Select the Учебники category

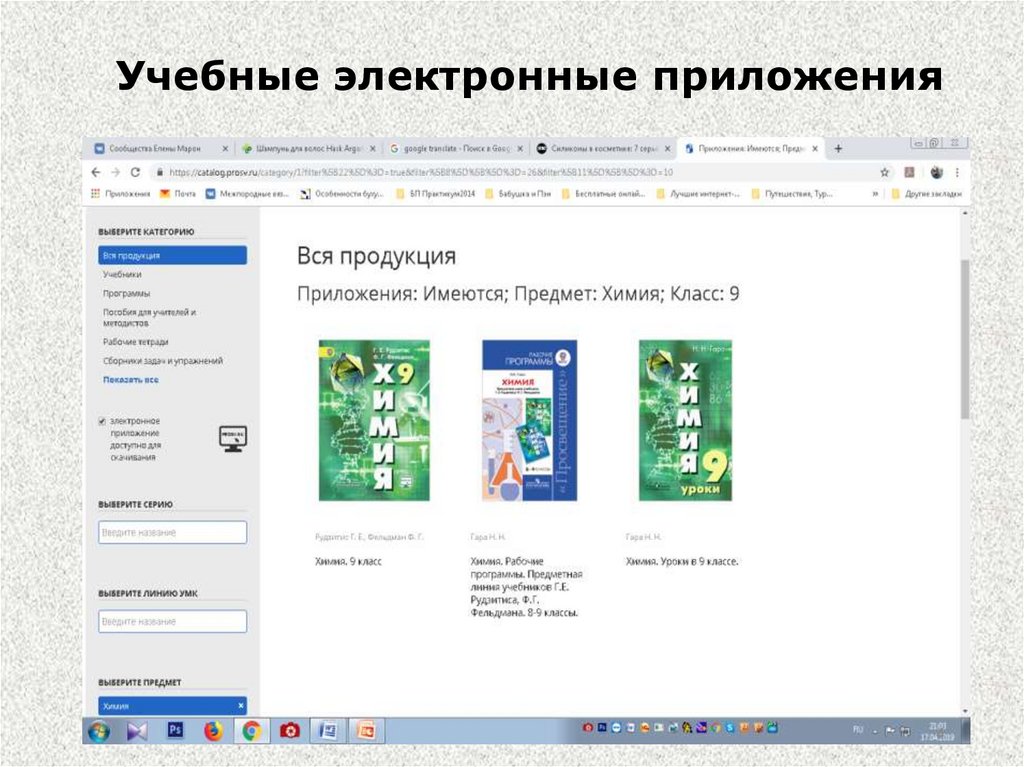coord(122,274)
